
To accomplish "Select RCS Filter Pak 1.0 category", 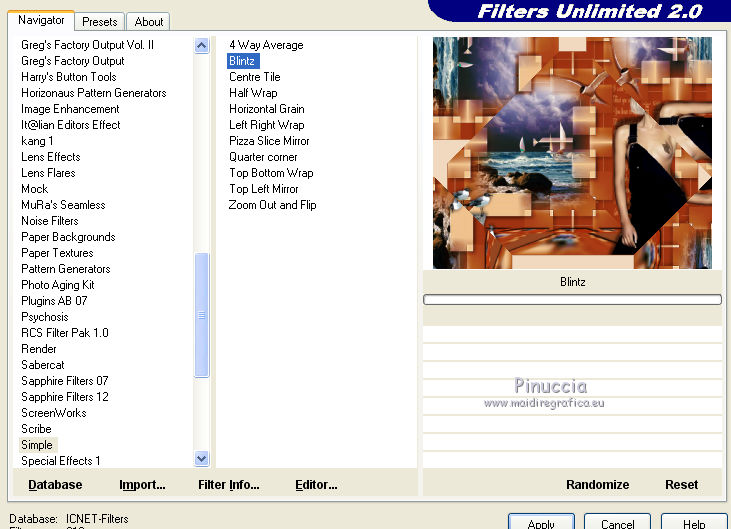I will click(65, 333).
